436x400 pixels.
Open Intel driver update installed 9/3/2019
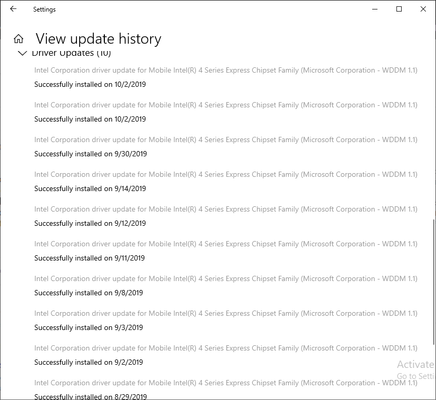click(226, 313)
